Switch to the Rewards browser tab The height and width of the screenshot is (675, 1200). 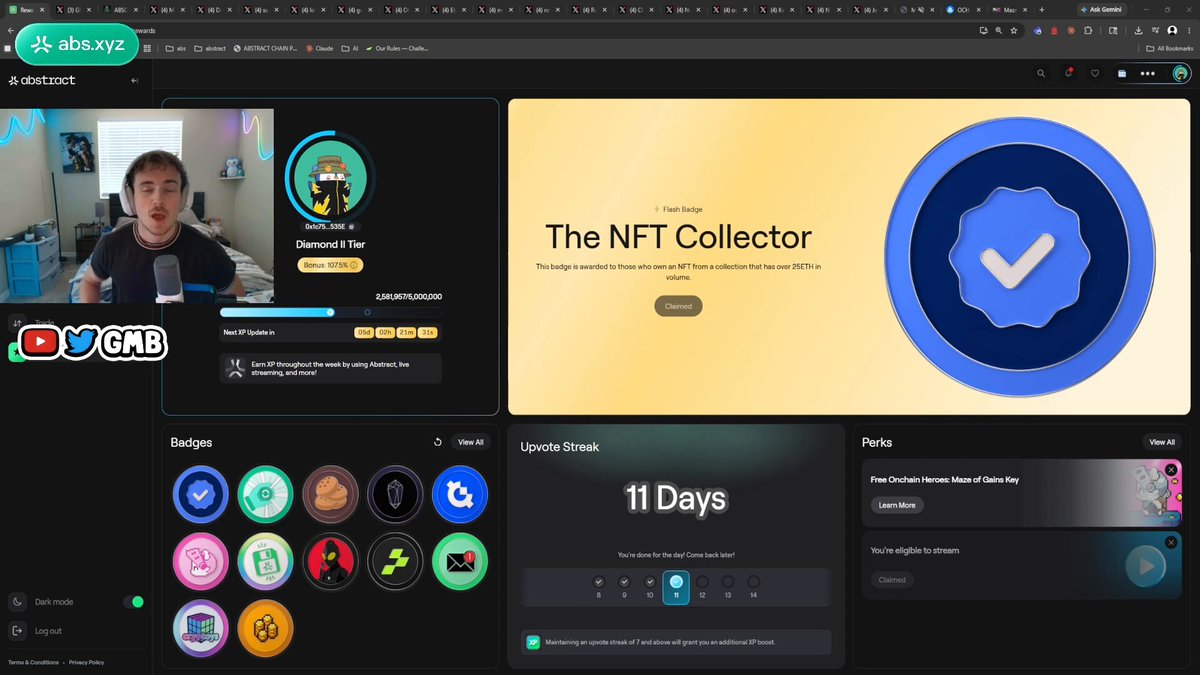(25, 9)
